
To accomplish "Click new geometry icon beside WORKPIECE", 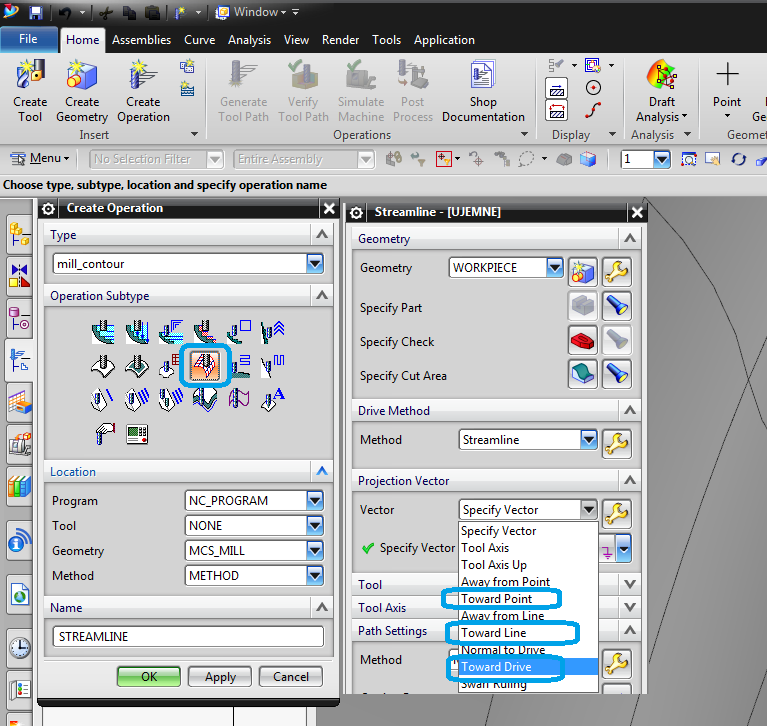I will [583, 272].
